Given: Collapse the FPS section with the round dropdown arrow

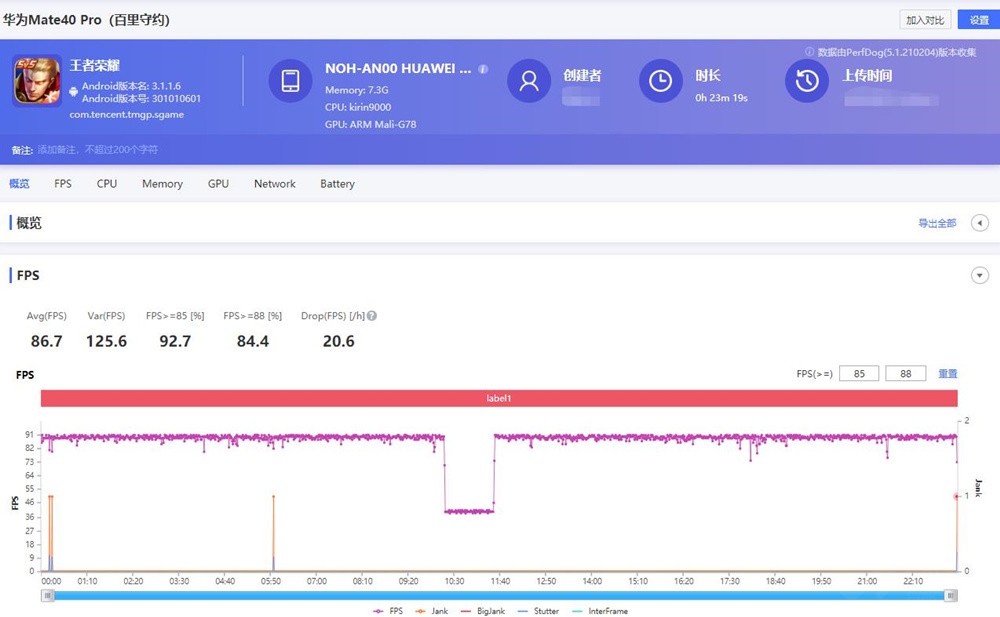Looking at the screenshot, I should [980, 276].
